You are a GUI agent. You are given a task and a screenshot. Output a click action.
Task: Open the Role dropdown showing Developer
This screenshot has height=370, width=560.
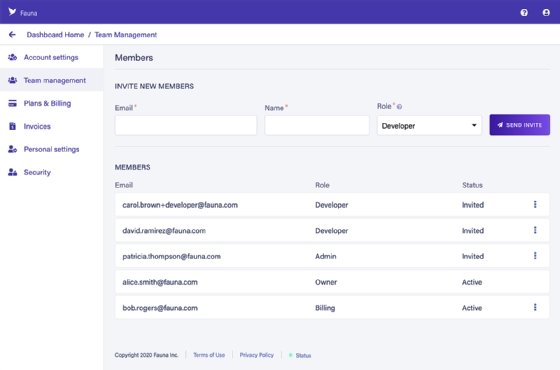[x=429, y=125]
